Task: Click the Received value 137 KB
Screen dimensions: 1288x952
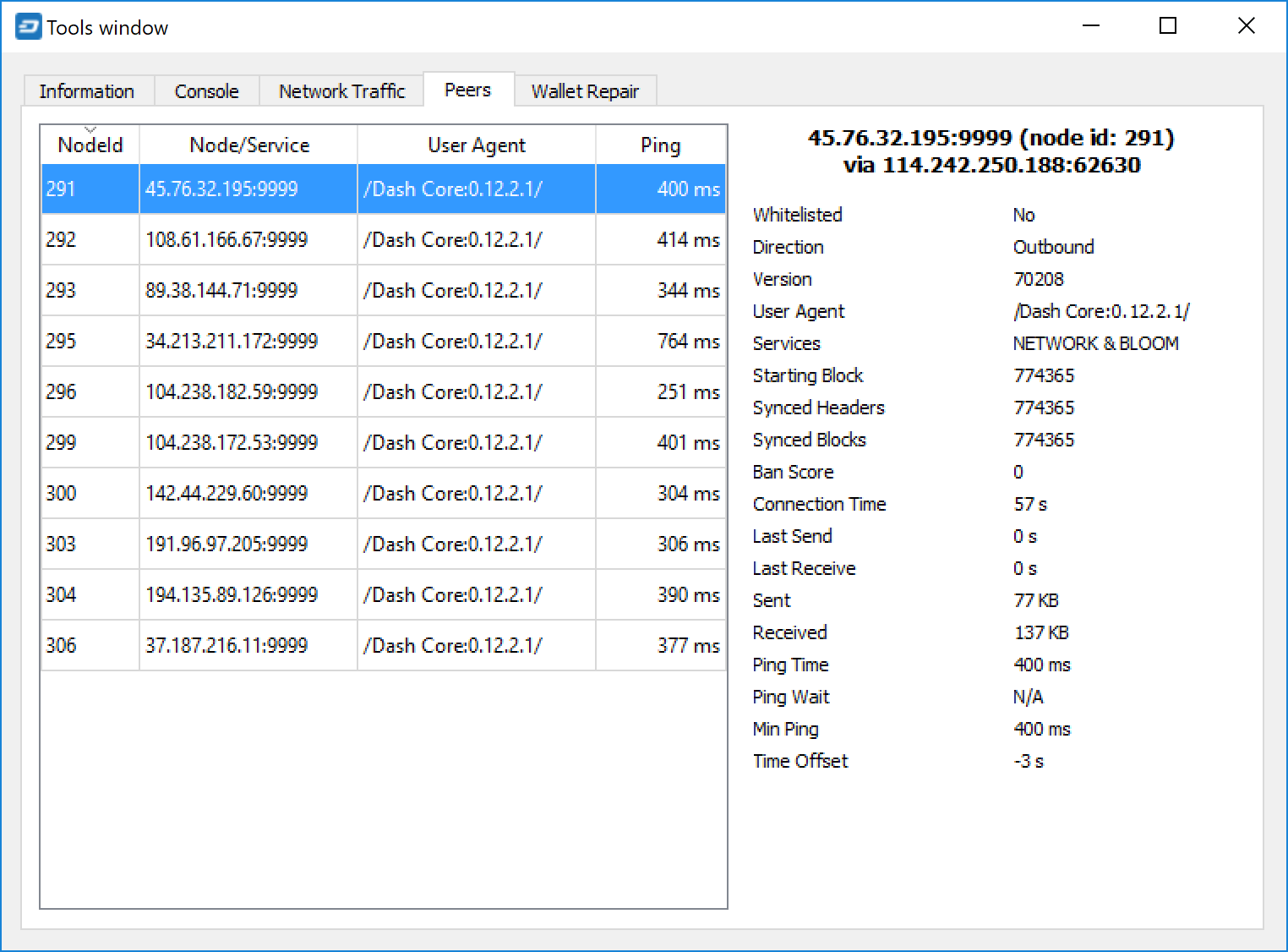Action: pyautogui.click(x=1041, y=632)
